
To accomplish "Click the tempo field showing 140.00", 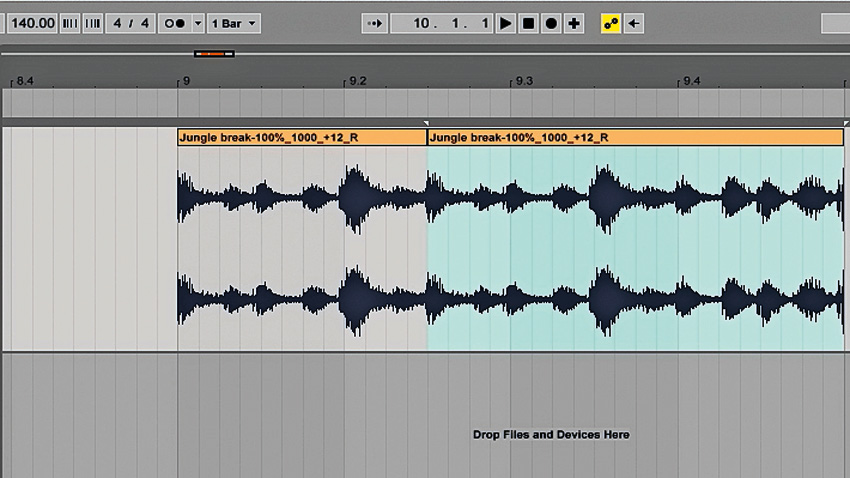I will click(32, 23).
